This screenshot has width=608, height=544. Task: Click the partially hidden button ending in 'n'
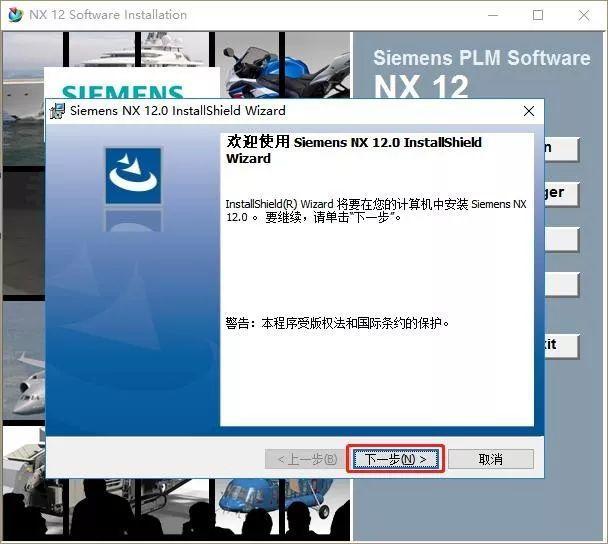[561, 149]
